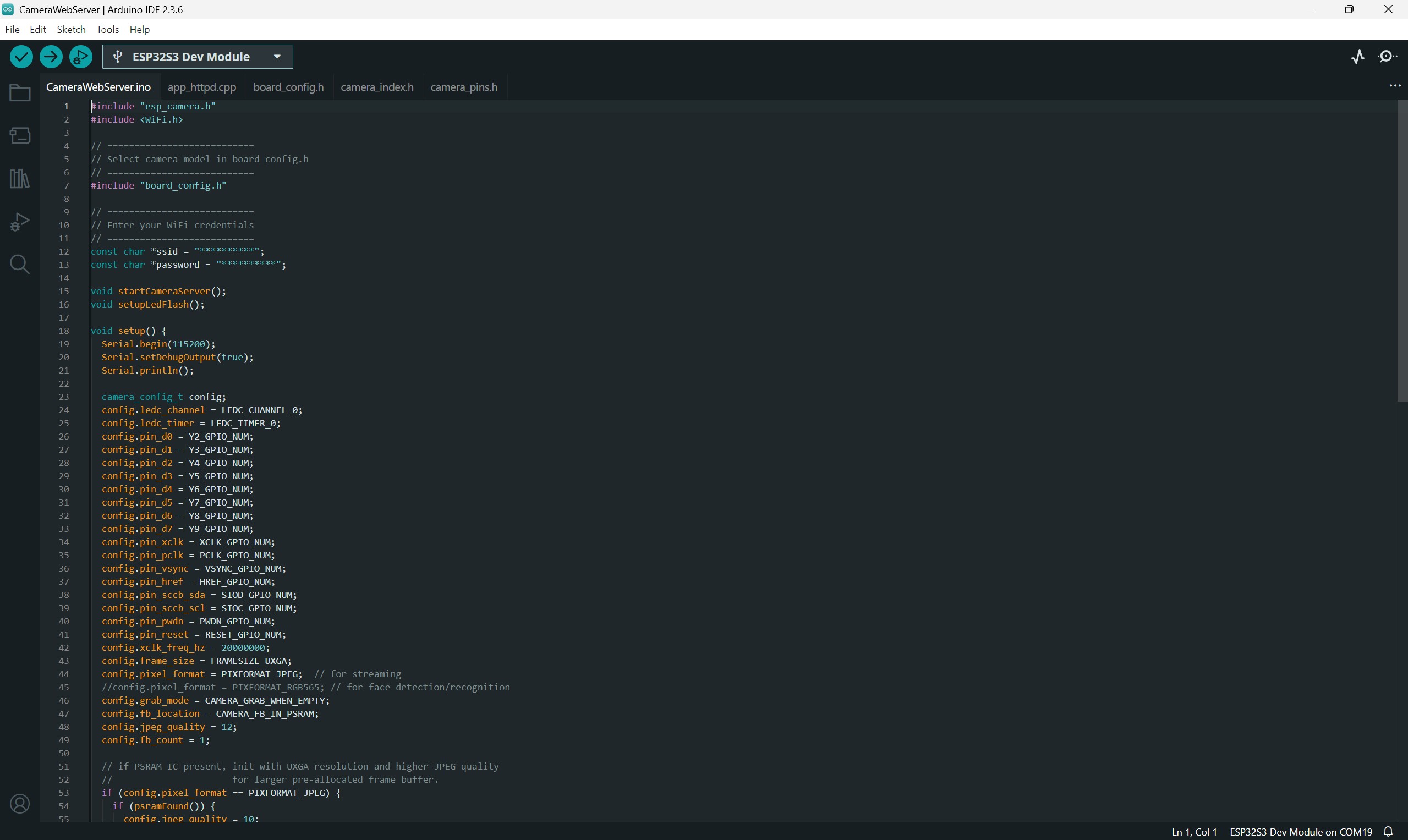Viewport: 1408px width, 840px height.
Task: Open the Sketch menu
Action: click(71, 30)
